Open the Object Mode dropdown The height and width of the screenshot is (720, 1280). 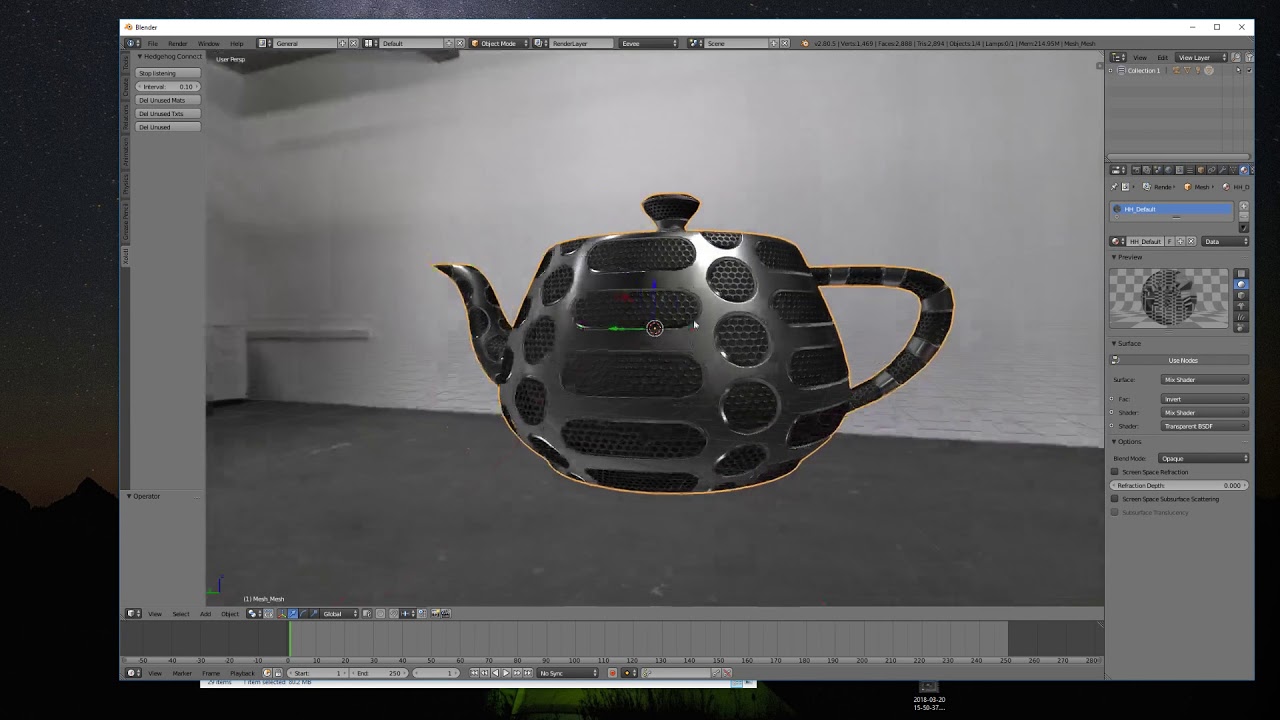pos(499,43)
